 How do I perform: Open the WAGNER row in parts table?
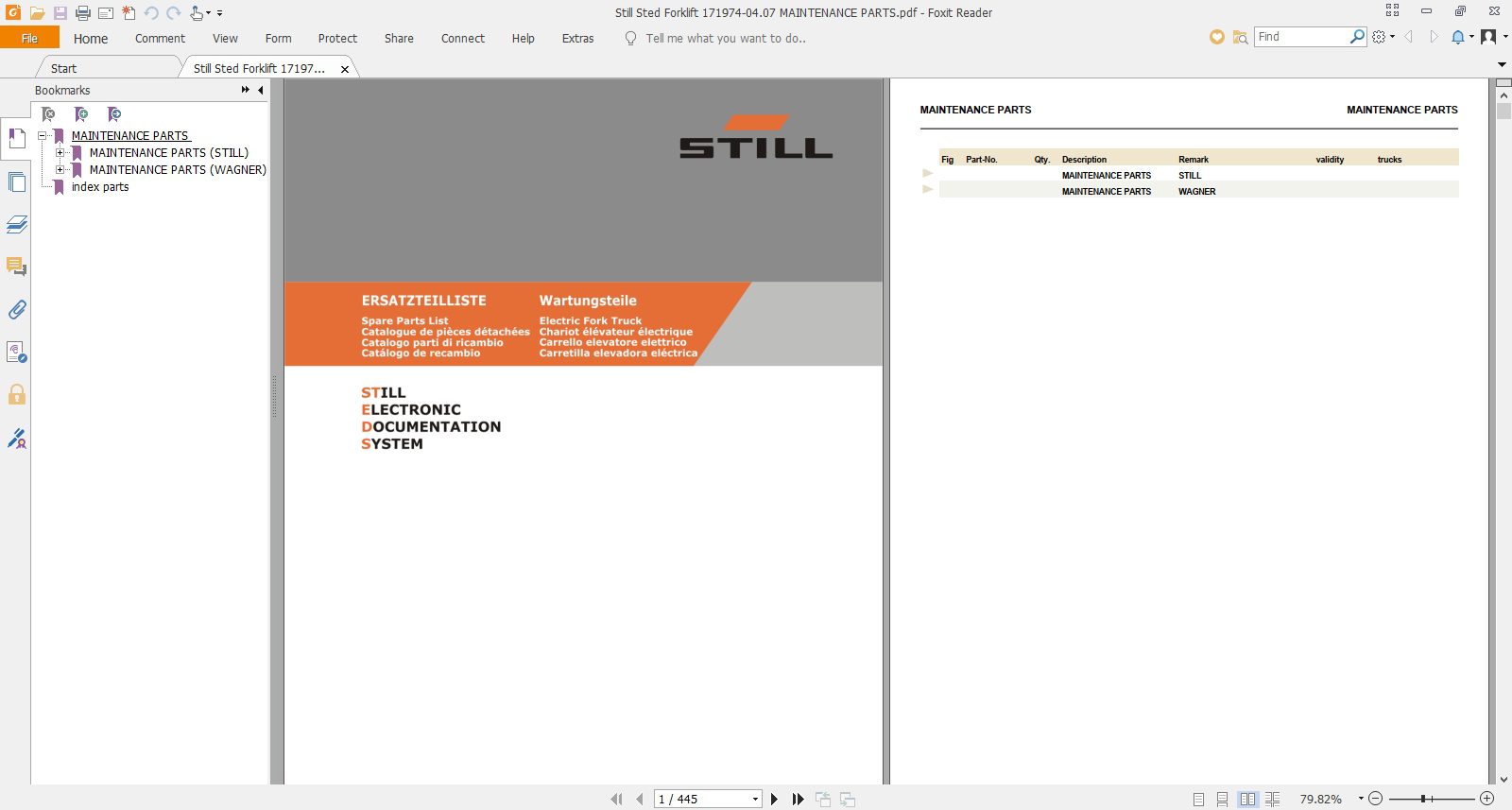[x=1198, y=190]
